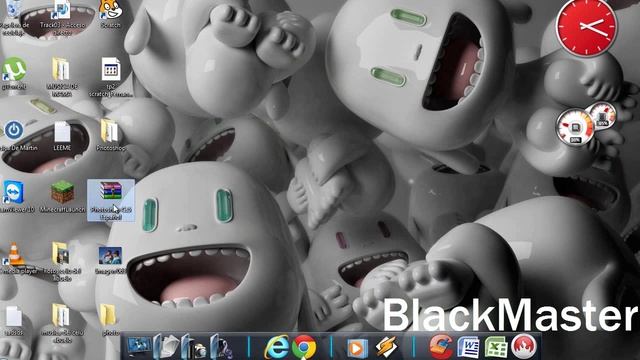Launch the TeamViewer 10 shortcut
This screenshot has width=640, height=360.
pyautogui.click(x=14, y=192)
